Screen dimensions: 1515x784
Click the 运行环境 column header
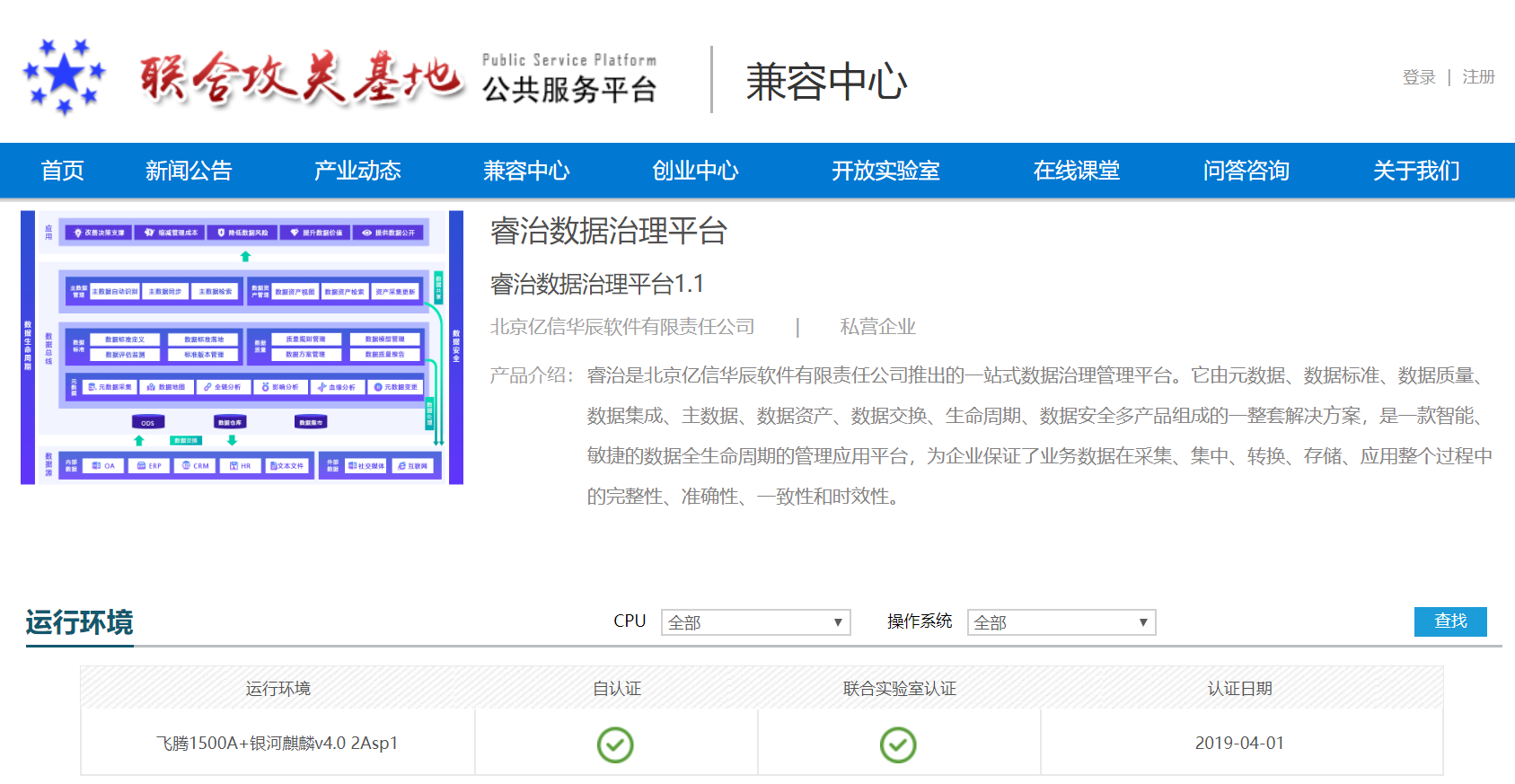[277, 689]
